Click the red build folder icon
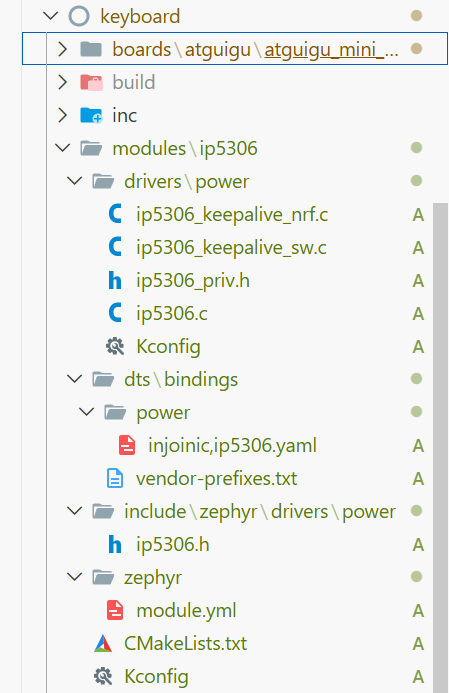 [91, 82]
